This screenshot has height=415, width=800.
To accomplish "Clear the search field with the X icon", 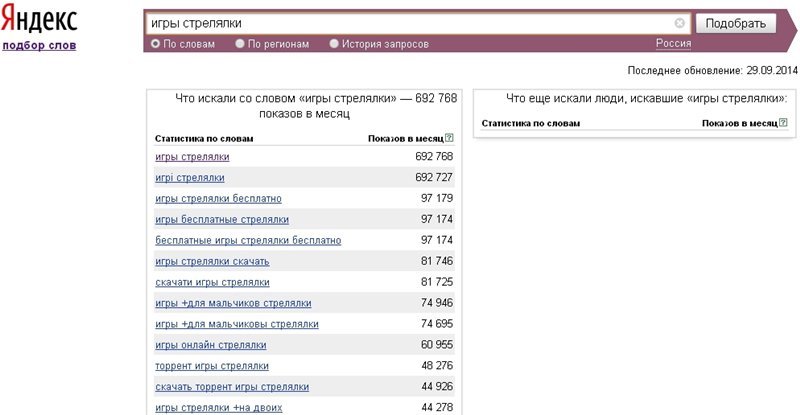I will click(x=679, y=23).
